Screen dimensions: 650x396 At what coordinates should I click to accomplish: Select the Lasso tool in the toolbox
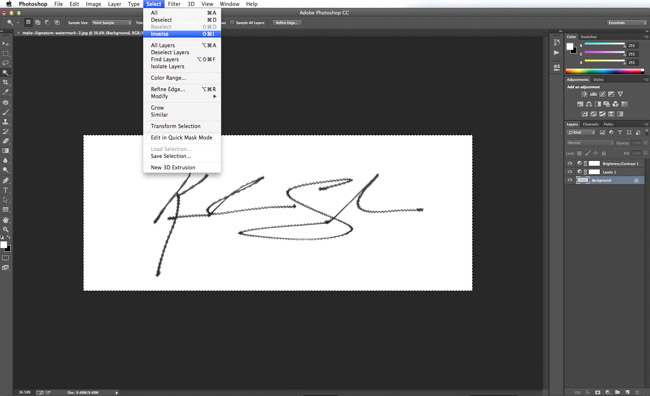(5, 63)
